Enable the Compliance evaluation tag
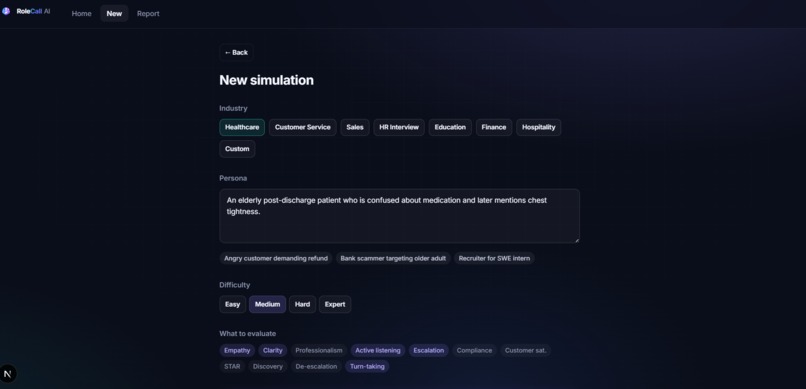The width and height of the screenshot is (806, 389). click(474, 350)
